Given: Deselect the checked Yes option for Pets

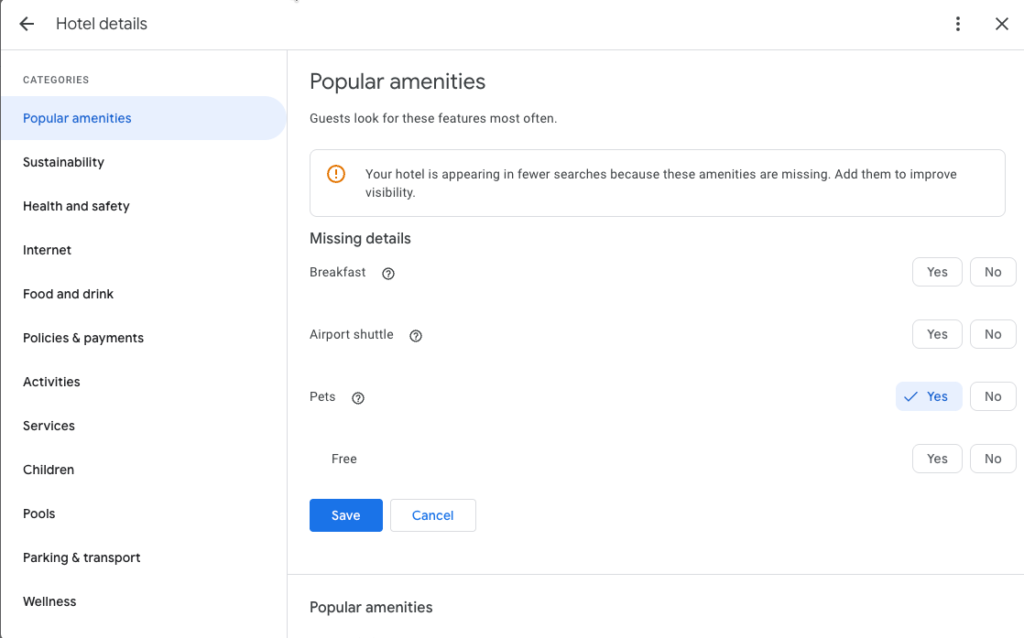Looking at the screenshot, I should coord(928,397).
